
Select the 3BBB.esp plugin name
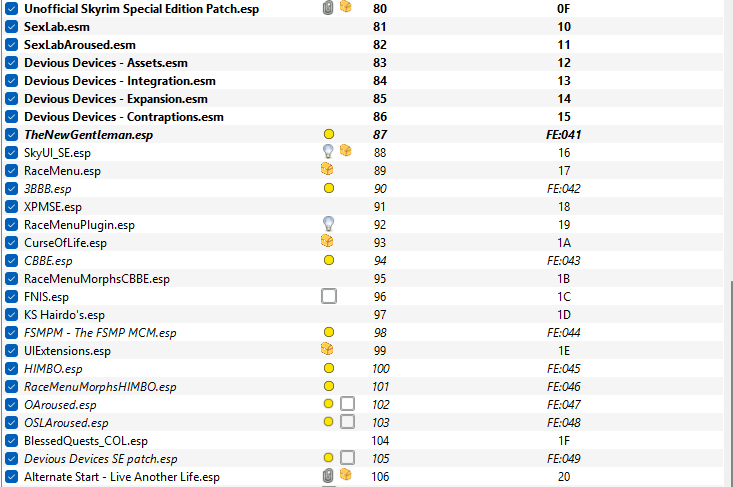48,189
